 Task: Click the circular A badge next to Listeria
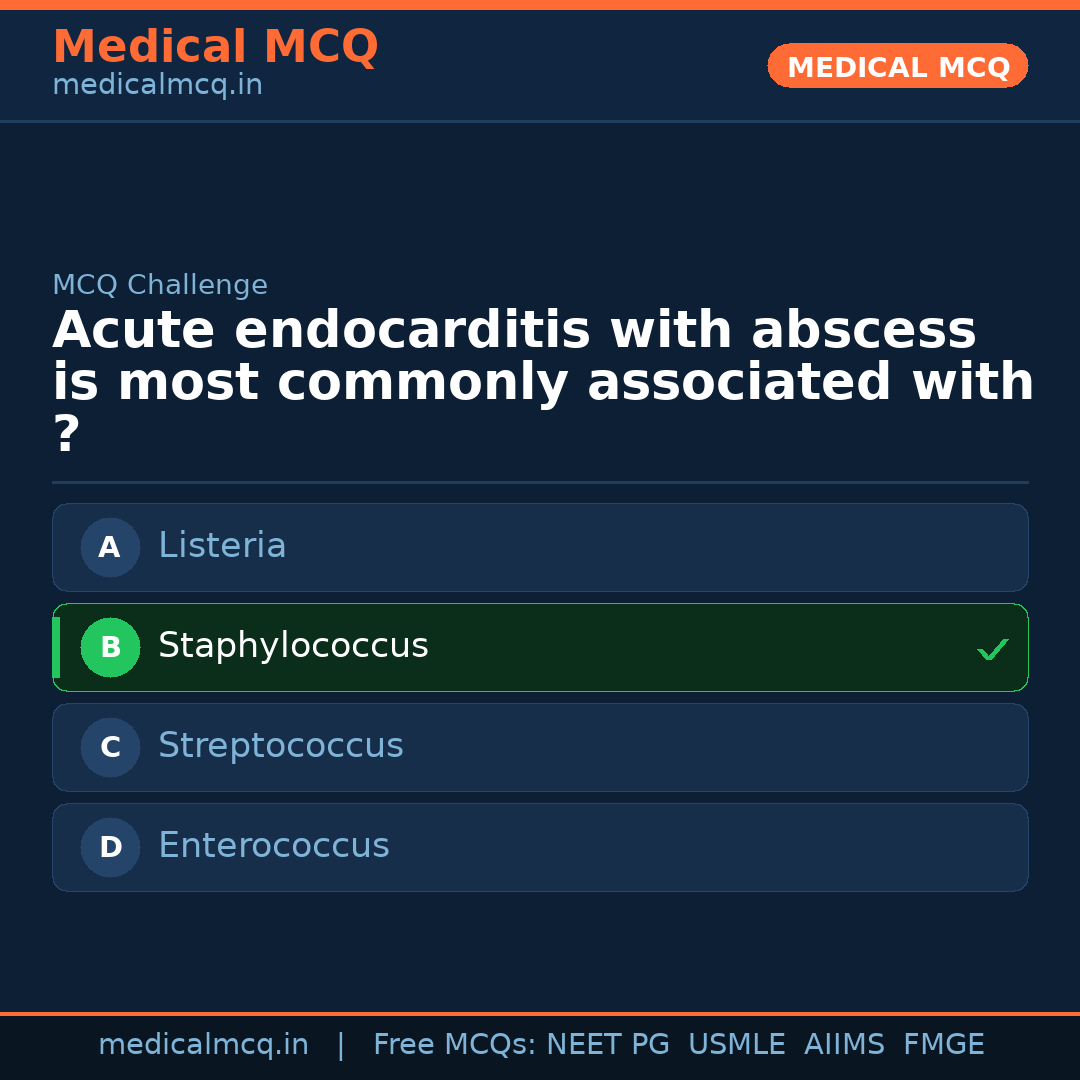110,547
